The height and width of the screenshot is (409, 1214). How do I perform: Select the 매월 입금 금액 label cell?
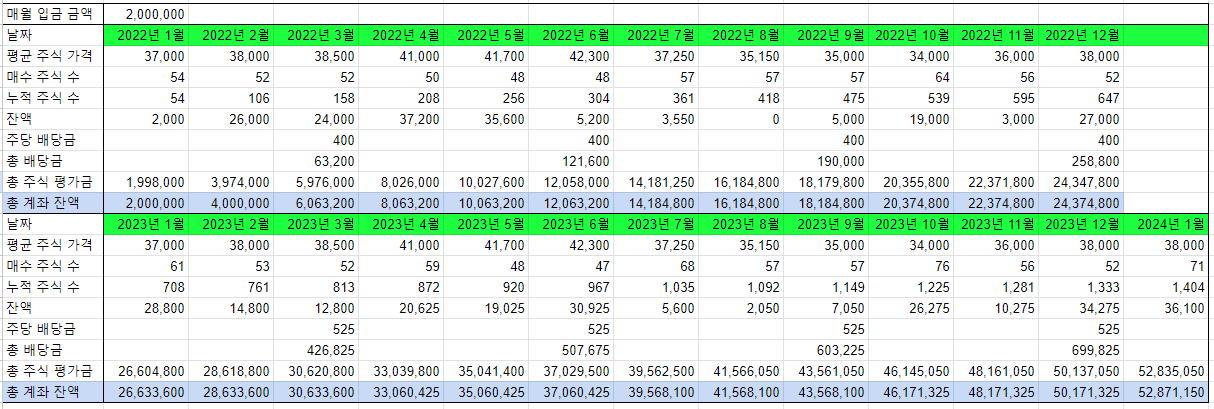(x=52, y=15)
